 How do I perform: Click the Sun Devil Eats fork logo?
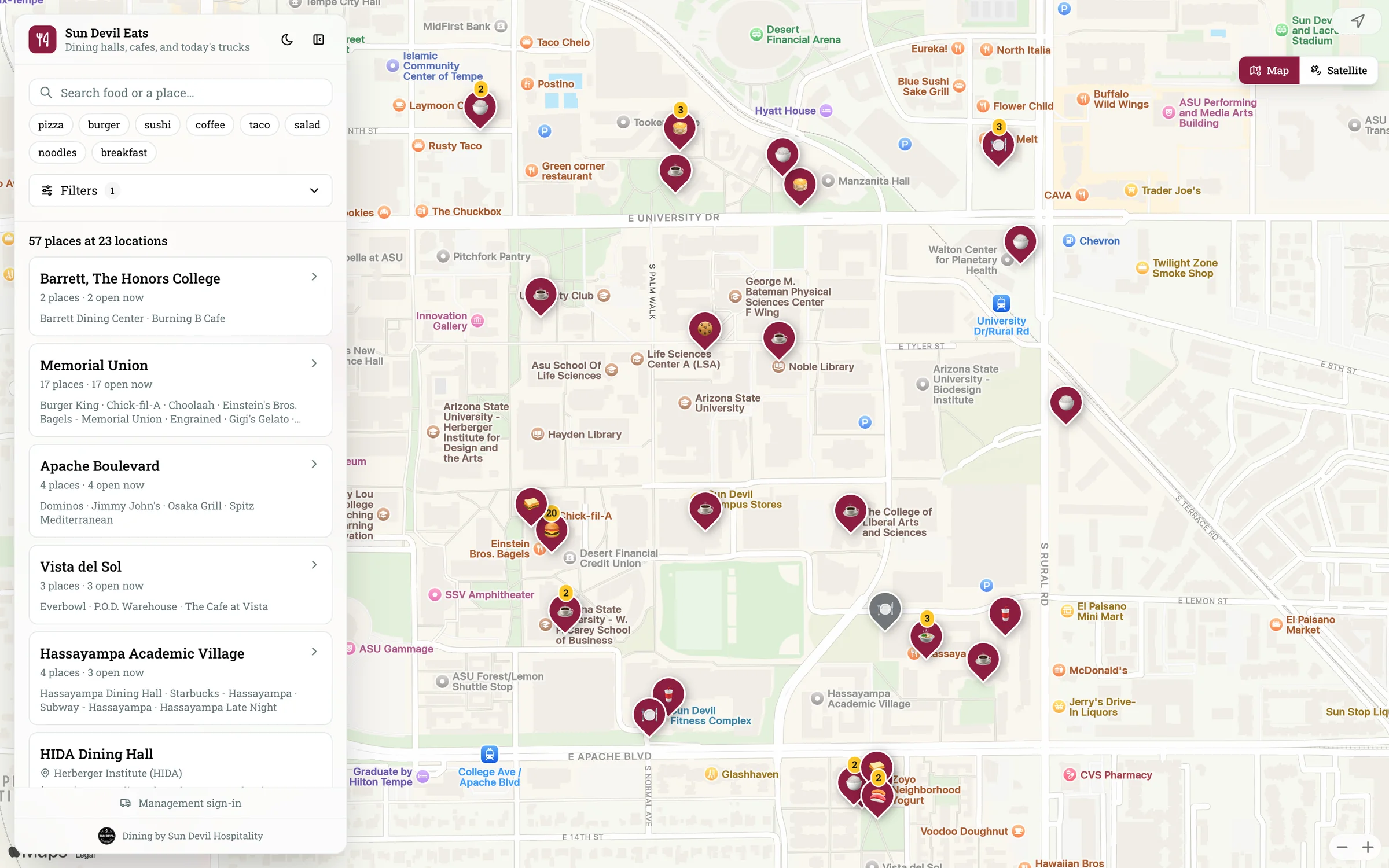click(x=42, y=39)
